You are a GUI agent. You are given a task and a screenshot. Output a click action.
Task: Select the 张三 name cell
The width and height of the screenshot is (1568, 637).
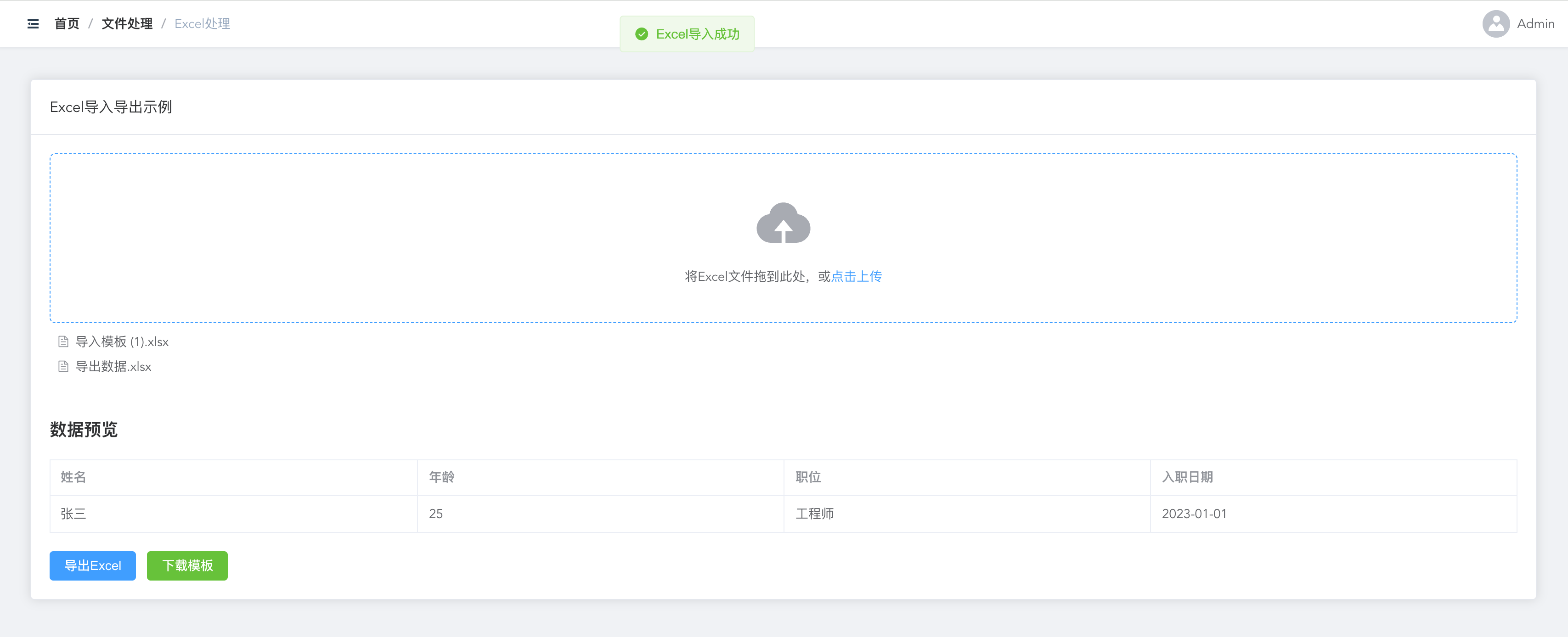[x=234, y=514]
